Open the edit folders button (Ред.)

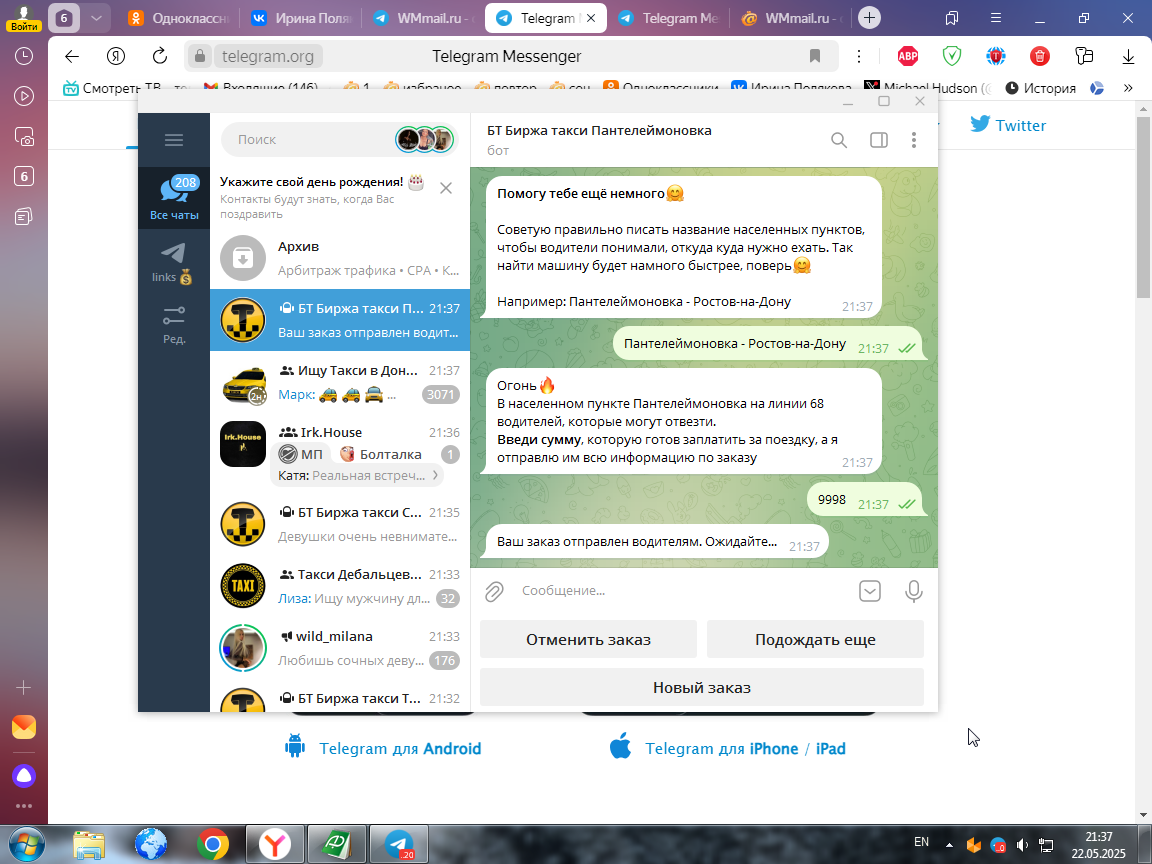pos(174,325)
